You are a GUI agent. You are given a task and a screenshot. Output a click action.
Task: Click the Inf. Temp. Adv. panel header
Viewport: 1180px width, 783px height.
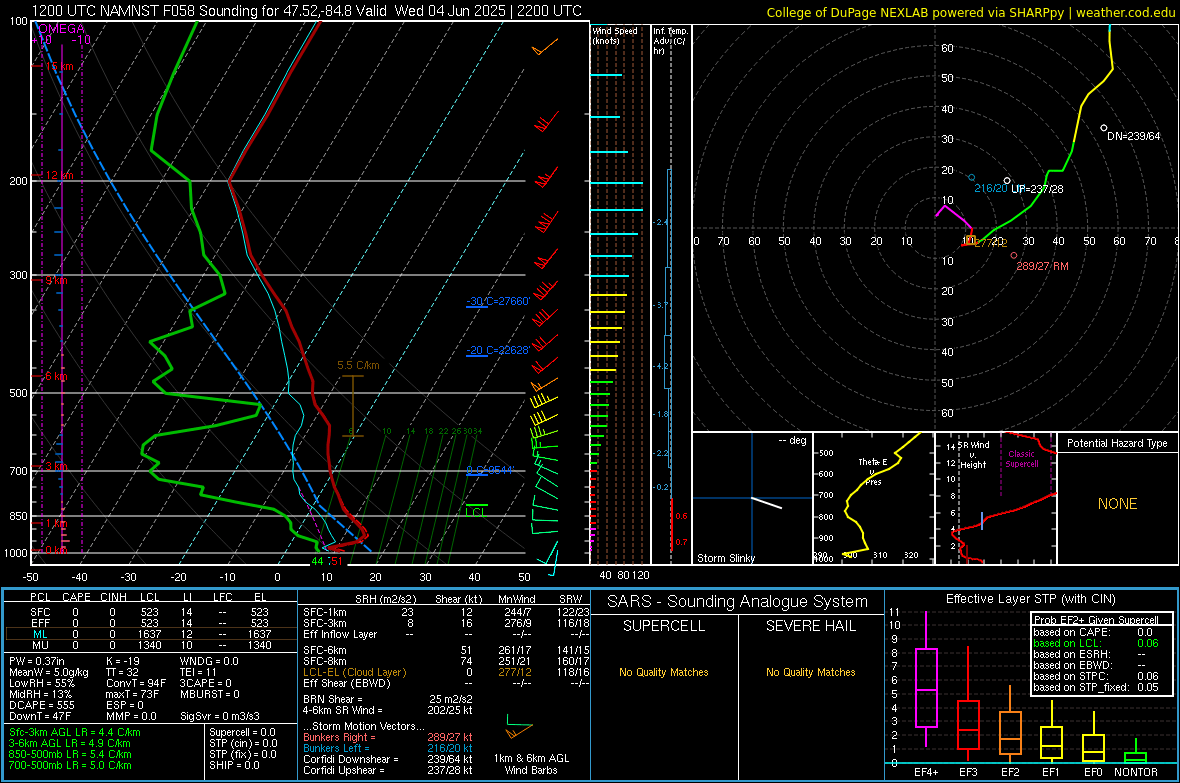click(x=670, y=41)
